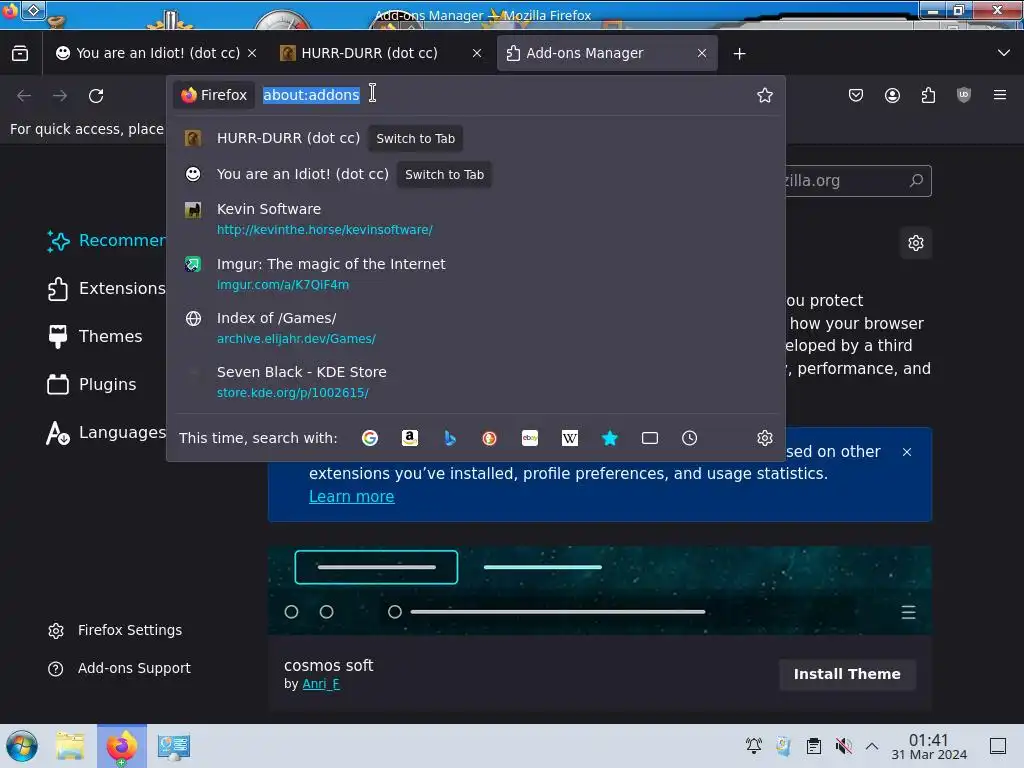Select Imgur suggestion result
1024x768 pixels.
475,274
